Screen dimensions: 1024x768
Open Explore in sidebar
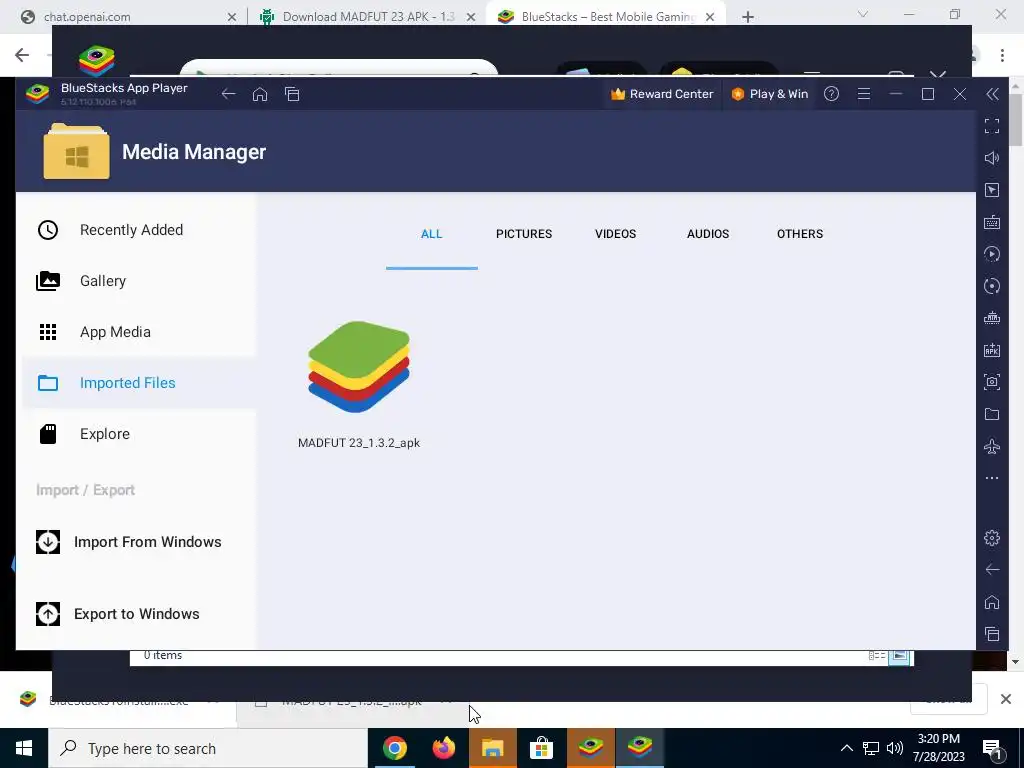pos(138,434)
